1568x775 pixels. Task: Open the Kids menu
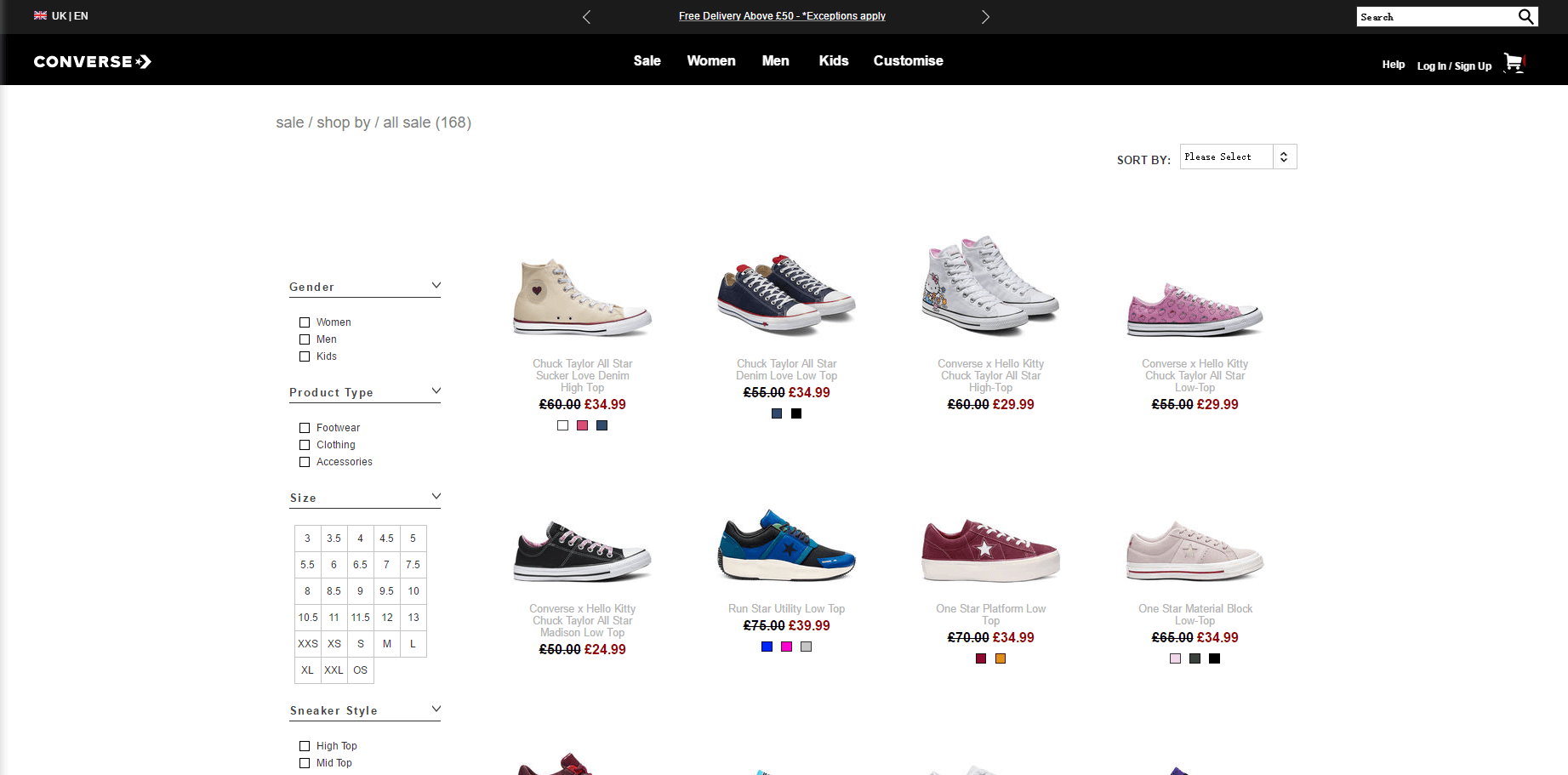click(x=834, y=60)
